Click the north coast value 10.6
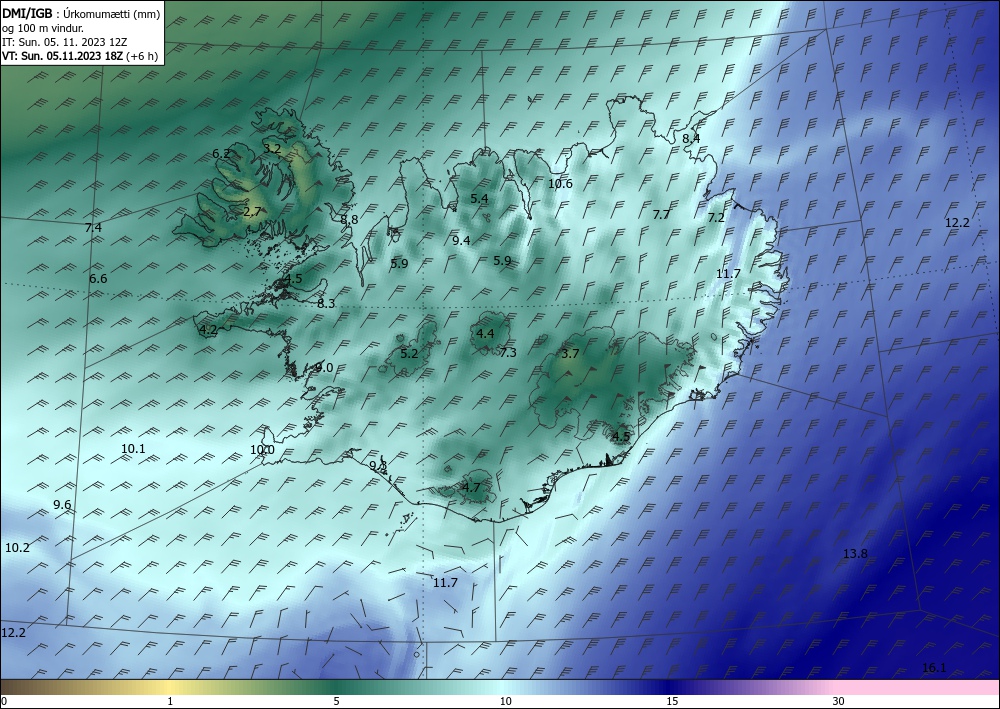 (x=561, y=184)
